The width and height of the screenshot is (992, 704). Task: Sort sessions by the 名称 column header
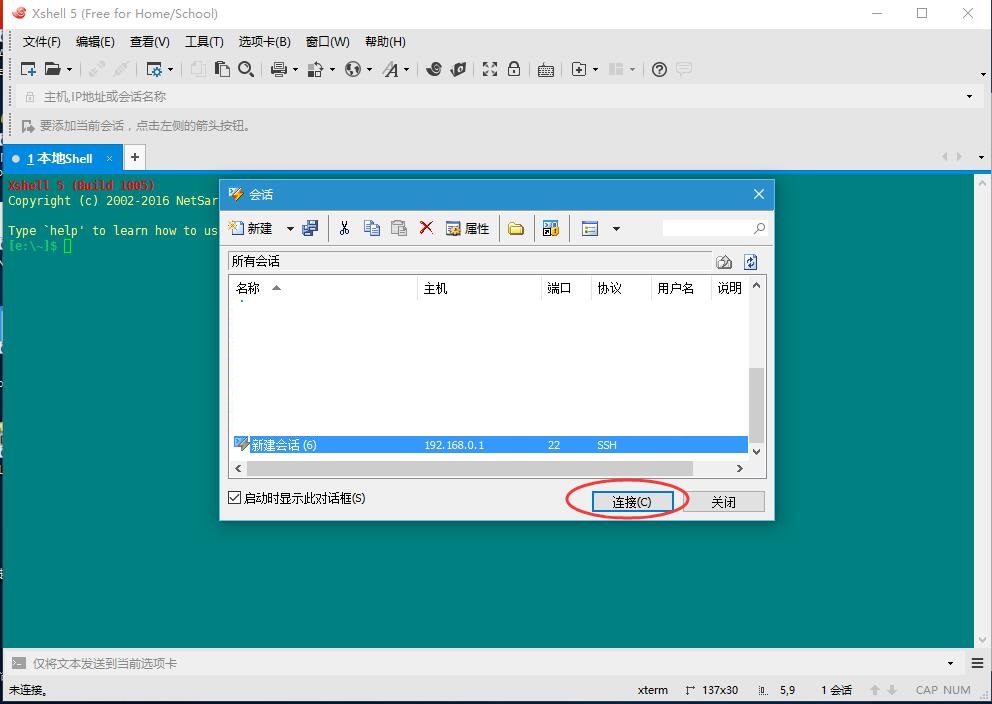tap(323, 288)
